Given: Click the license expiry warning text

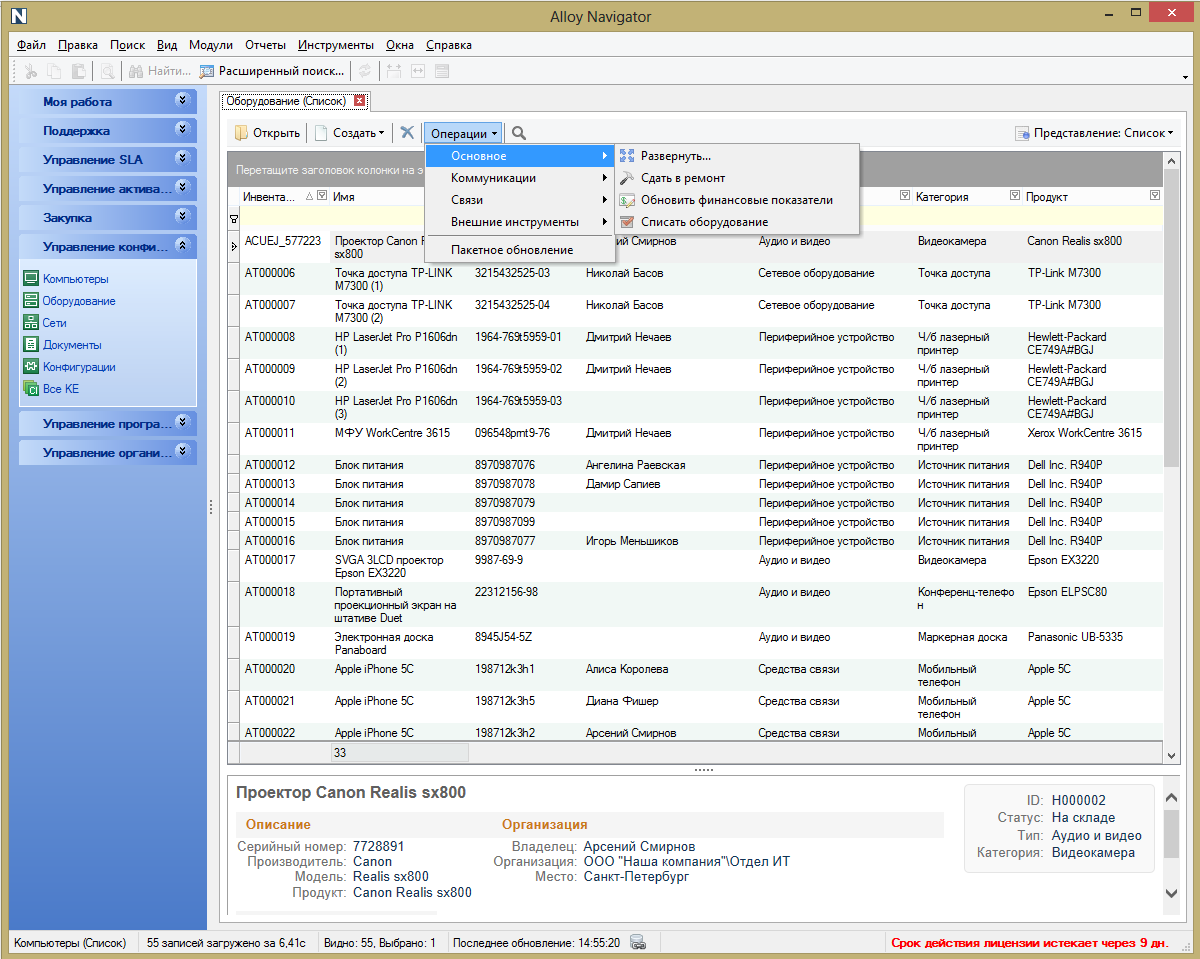Looking at the screenshot, I should [1028, 943].
